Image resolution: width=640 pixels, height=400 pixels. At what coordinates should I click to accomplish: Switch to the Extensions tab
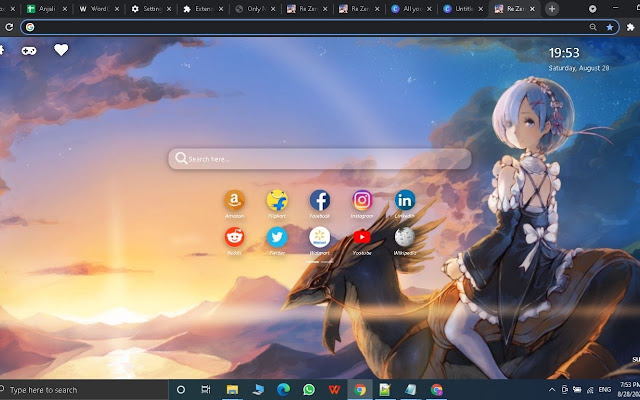[202, 9]
